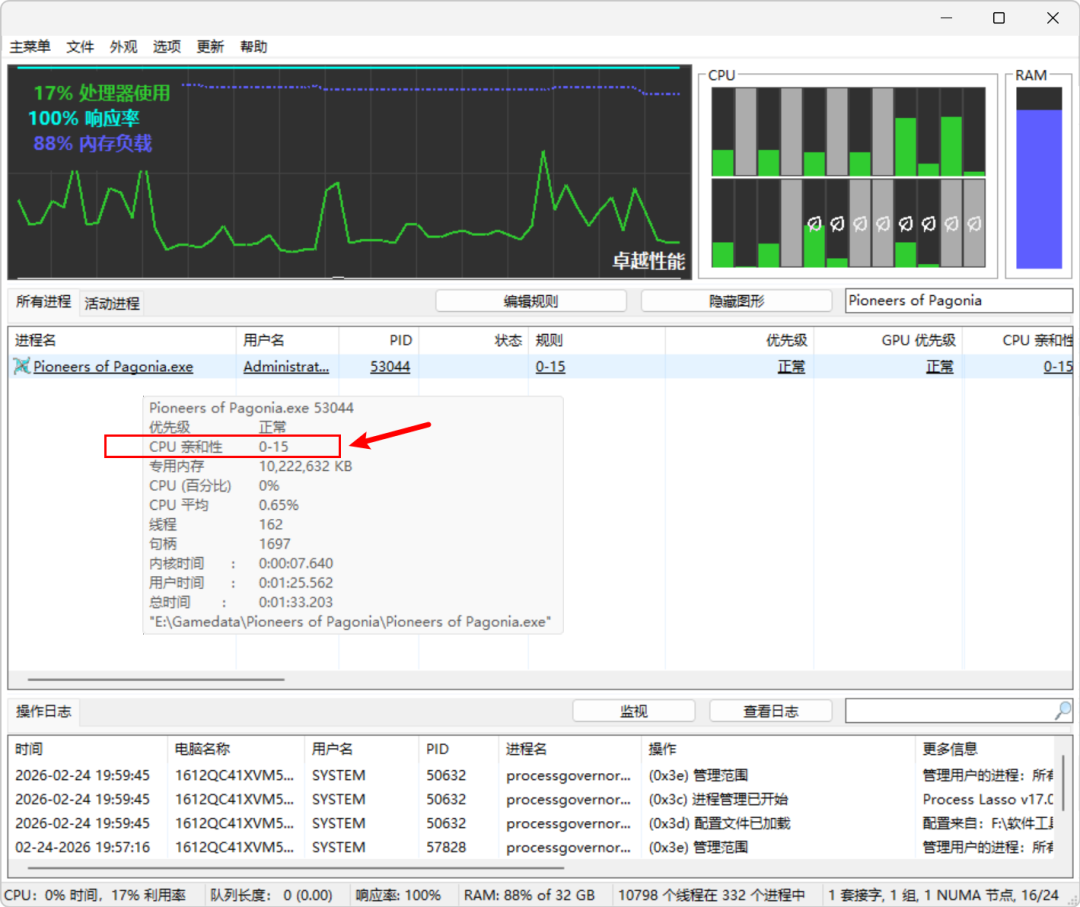Sort by PID column header in process list
This screenshot has height=907, width=1080.
[x=379, y=340]
